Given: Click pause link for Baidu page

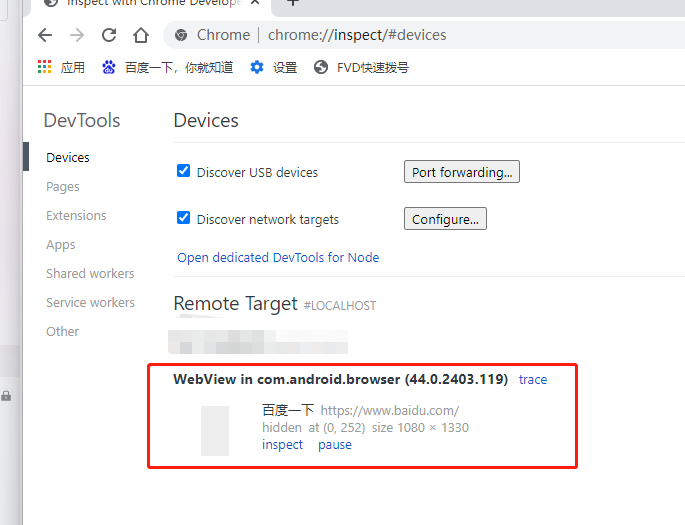Looking at the screenshot, I should [x=335, y=445].
